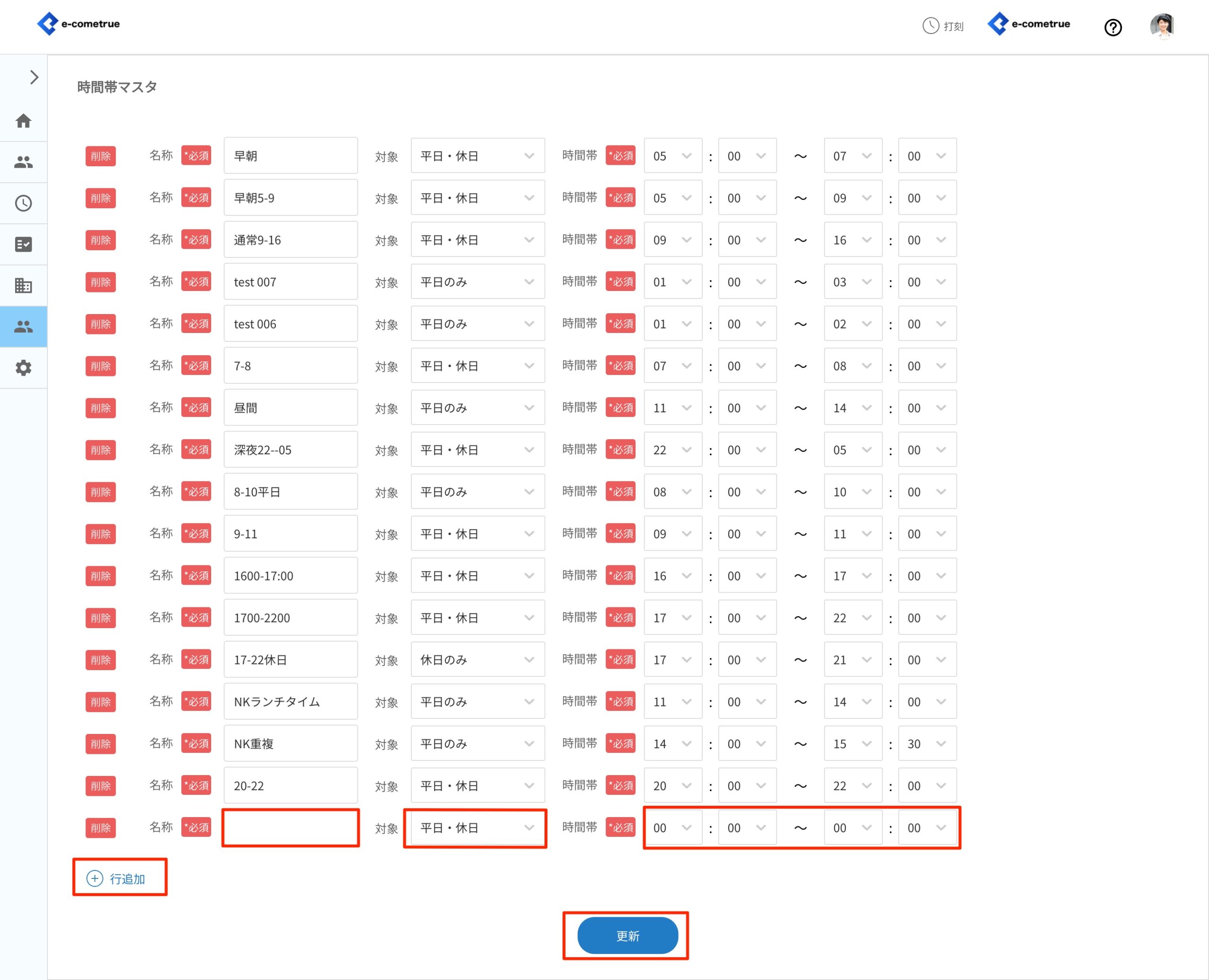Image resolution: width=1209 pixels, height=980 pixels.
Task: Open 対象 dropdown in the empty last row
Action: click(x=477, y=828)
